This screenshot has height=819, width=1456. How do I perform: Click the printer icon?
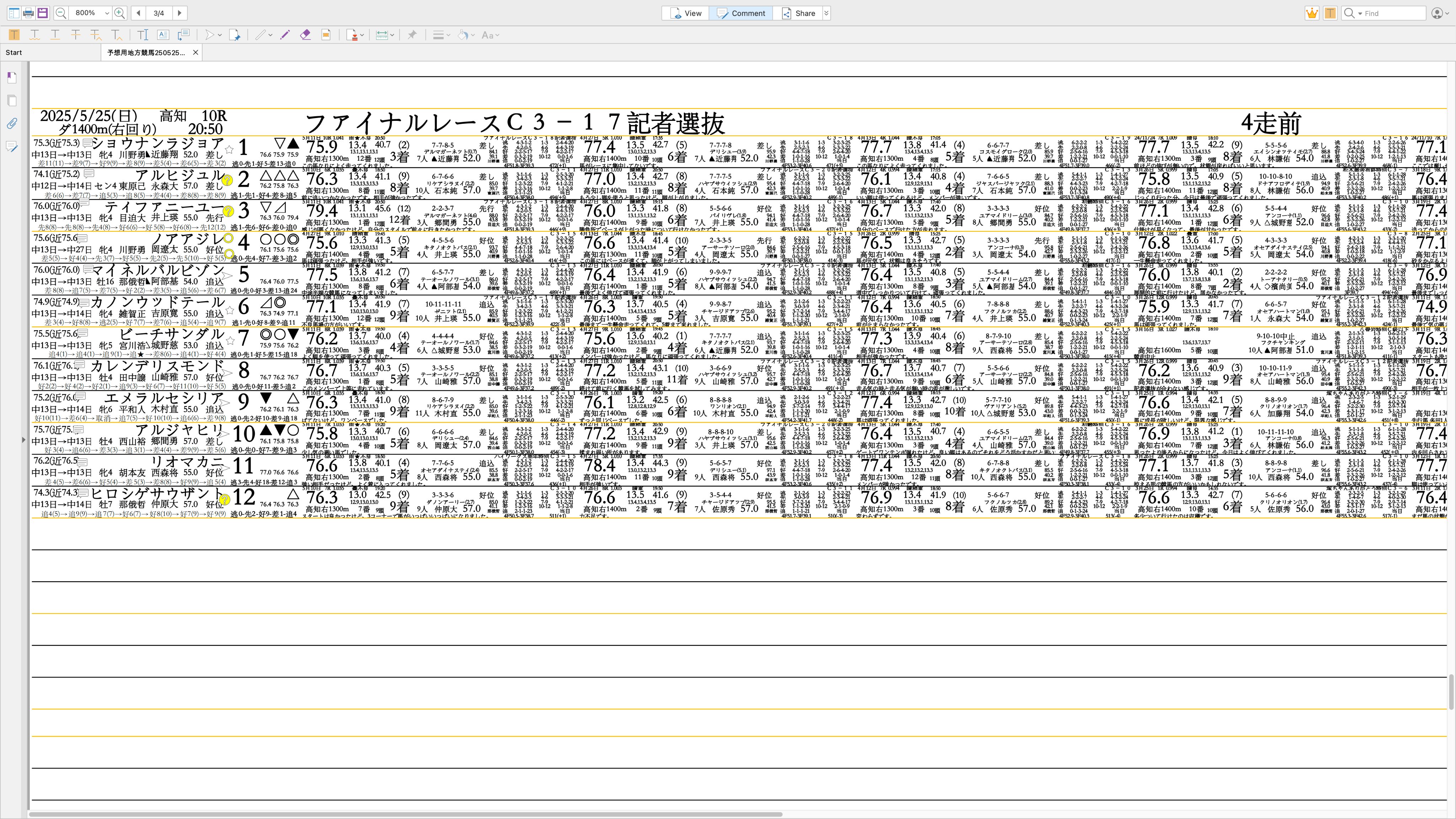(x=28, y=13)
